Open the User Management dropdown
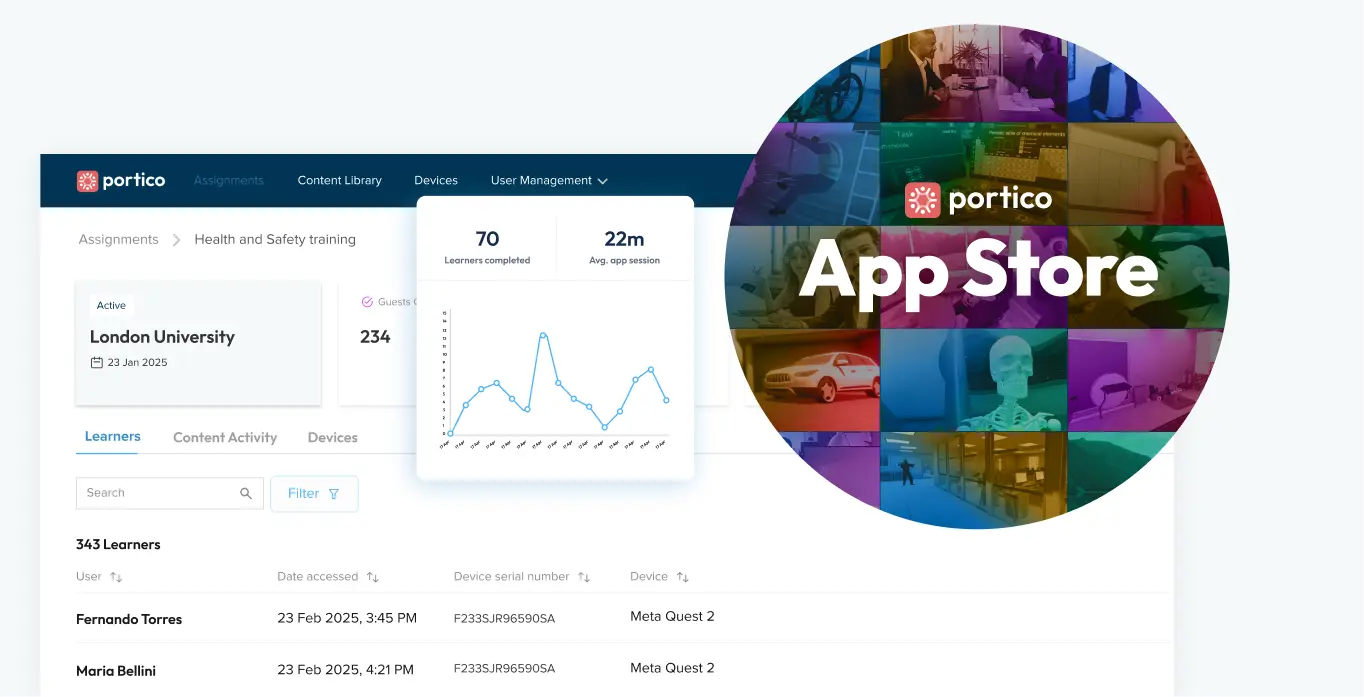1364x697 pixels. coord(548,180)
